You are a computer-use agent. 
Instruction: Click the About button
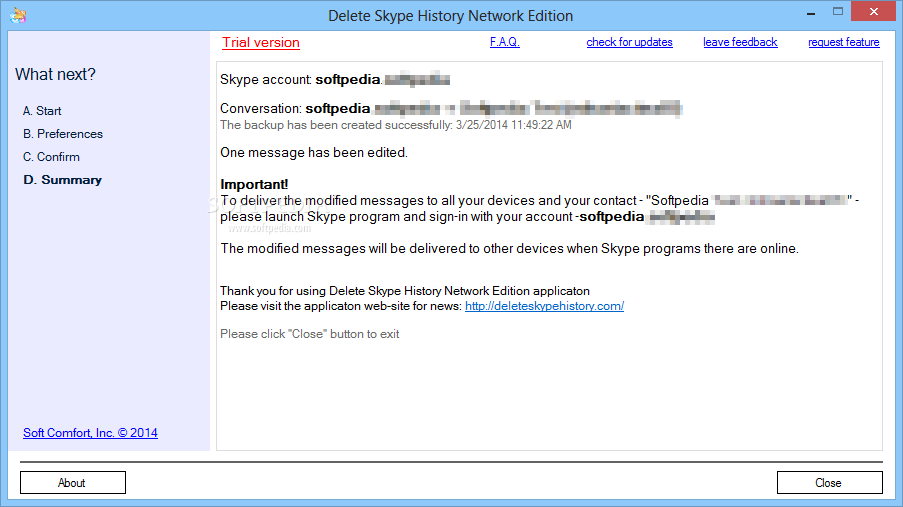[73, 483]
